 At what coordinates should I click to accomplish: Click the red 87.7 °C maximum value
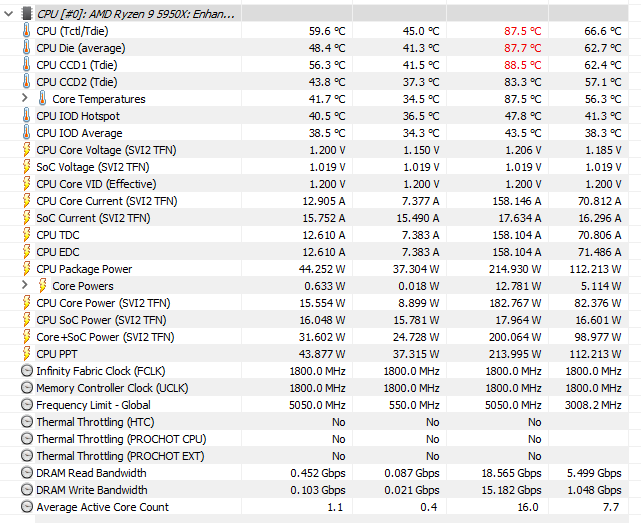(522, 48)
